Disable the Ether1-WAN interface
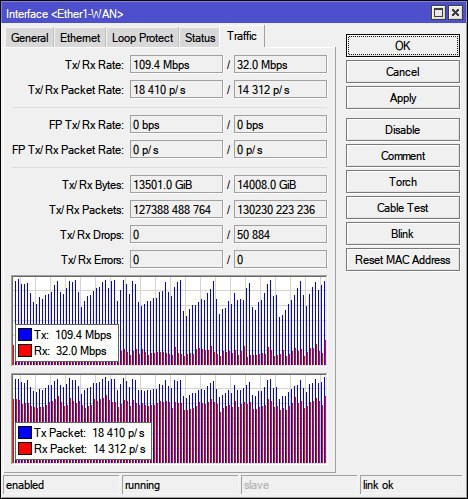The image size is (468, 499). click(403, 130)
